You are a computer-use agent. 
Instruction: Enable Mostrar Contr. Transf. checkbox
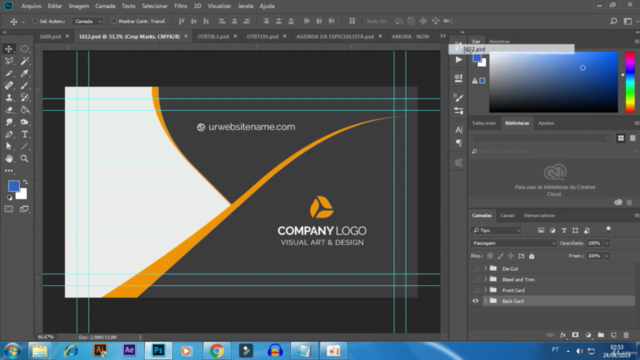[114, 21]
